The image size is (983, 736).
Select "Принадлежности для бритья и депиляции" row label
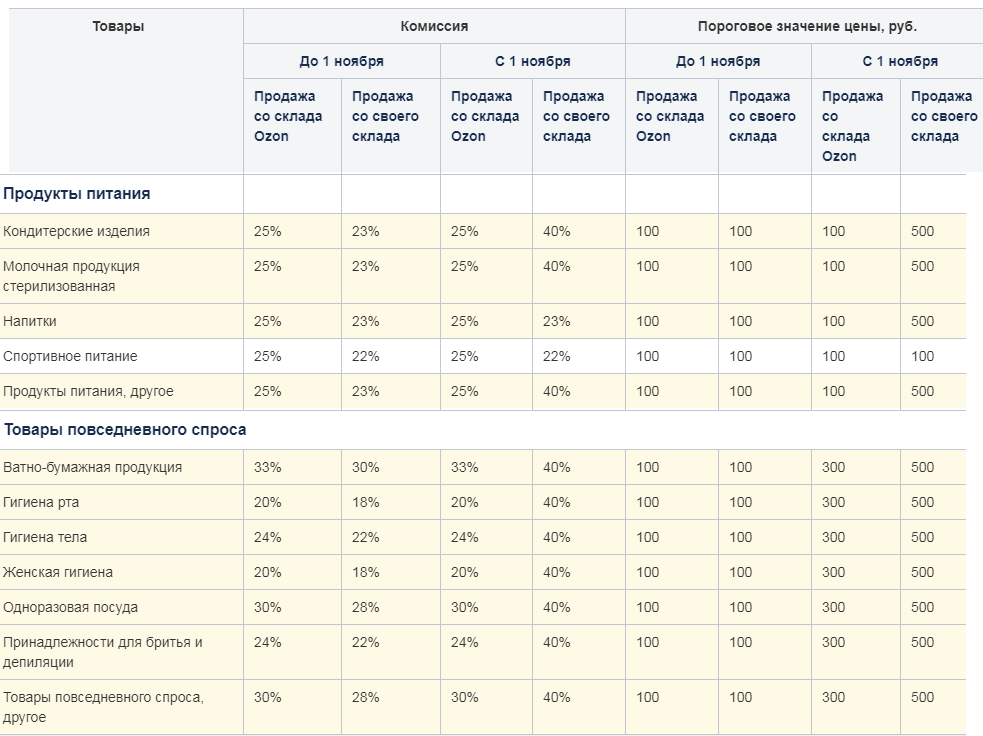pyautogui.click(x=102, y=652)
